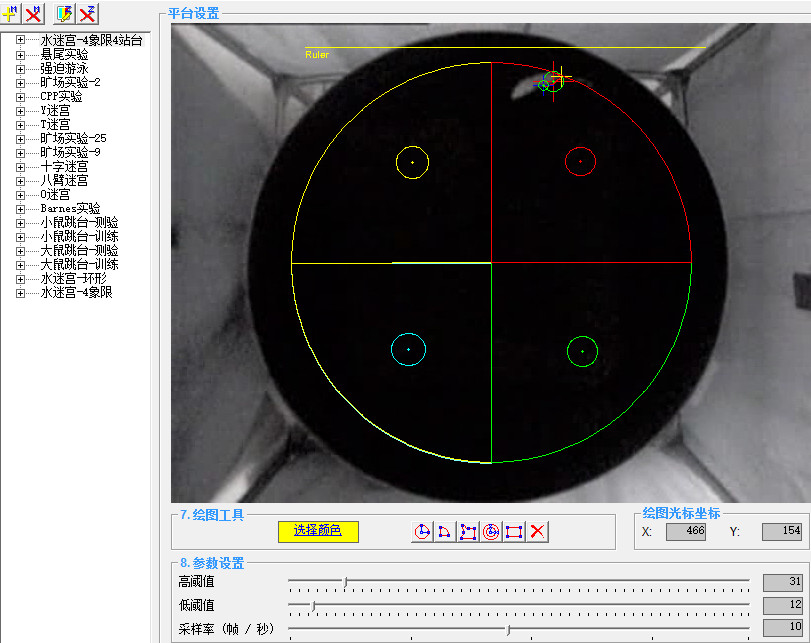
Task: Select 大鼠跳台-测验 in the experiment list
Action: coord(79,250)
